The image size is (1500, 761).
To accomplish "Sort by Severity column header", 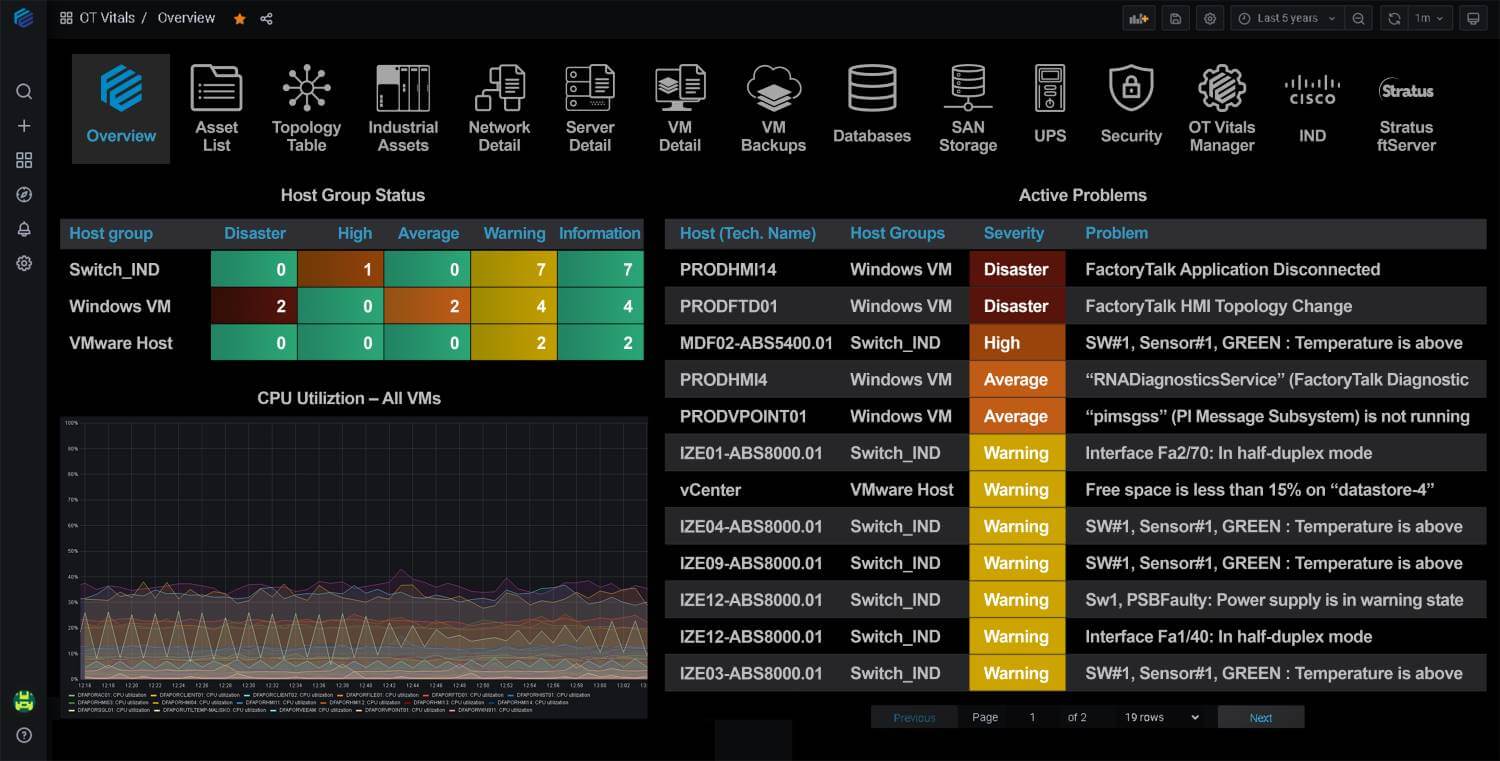I will coord(1014,233).
